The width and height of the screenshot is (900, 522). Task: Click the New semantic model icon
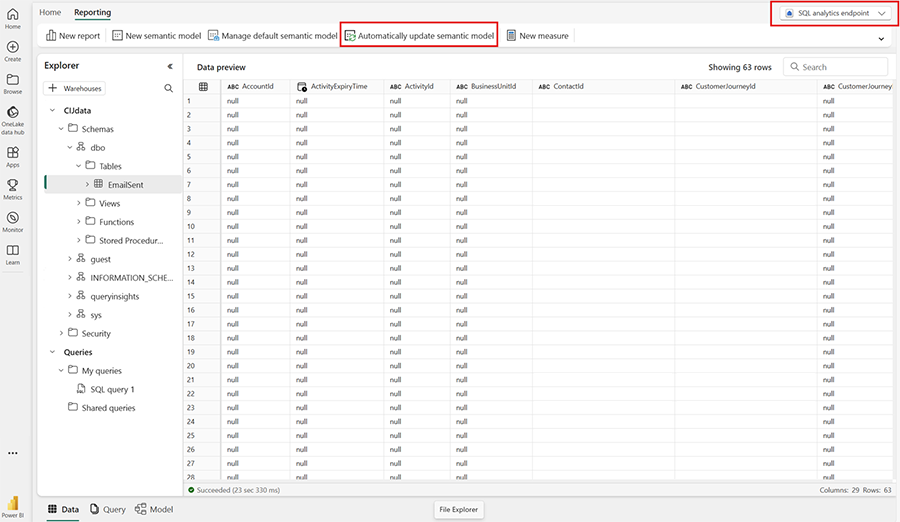[117, 36]
